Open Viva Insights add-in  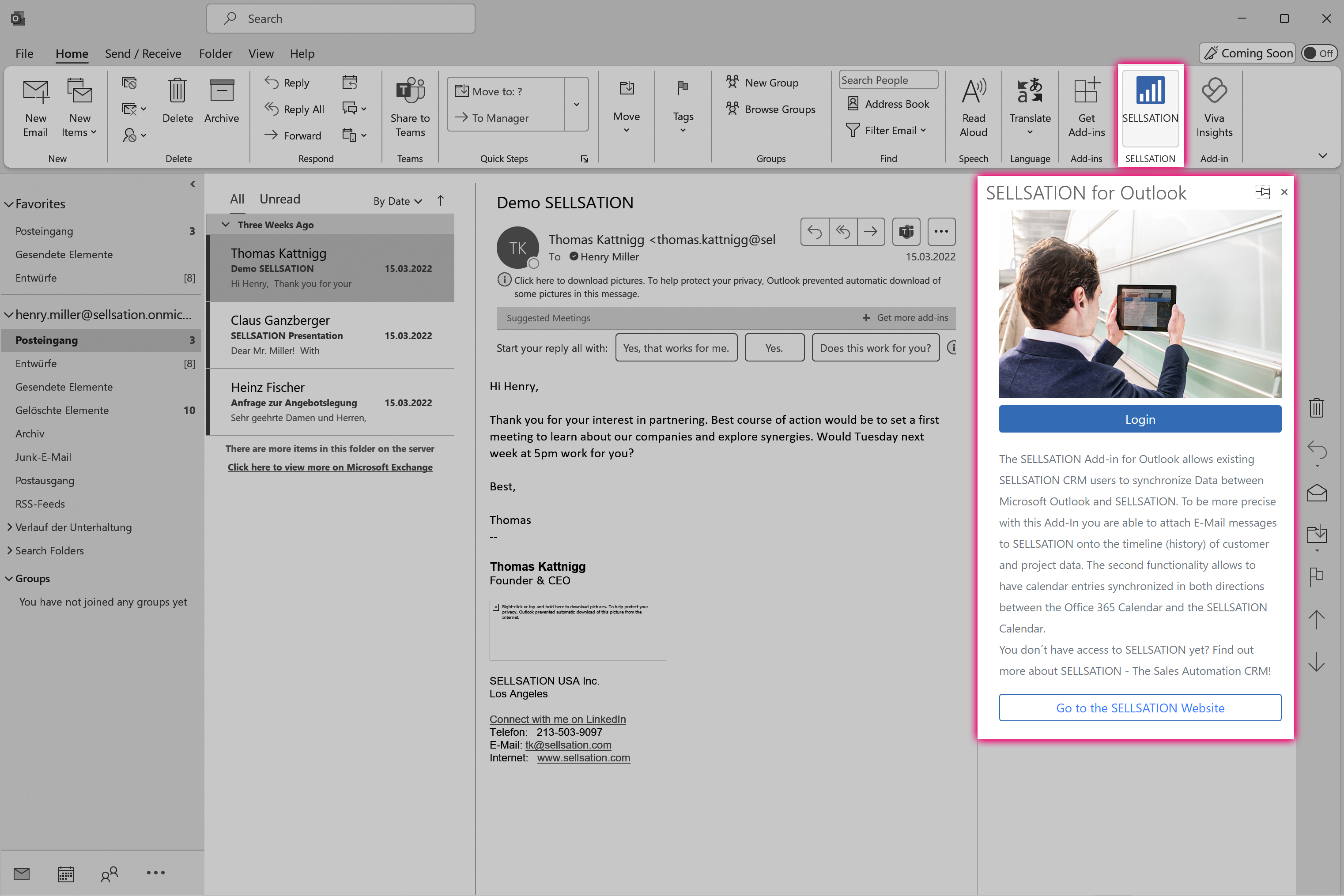pos(1214,107)
